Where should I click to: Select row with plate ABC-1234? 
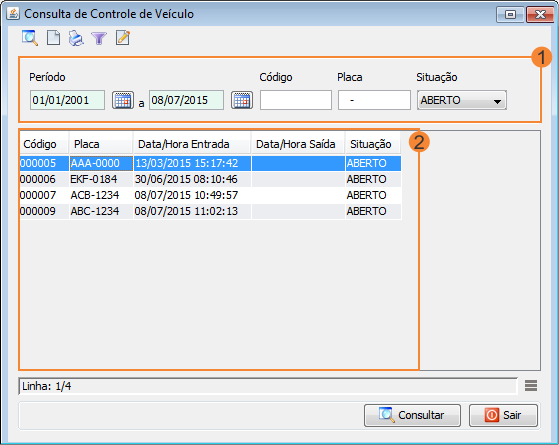pos(210,211)
